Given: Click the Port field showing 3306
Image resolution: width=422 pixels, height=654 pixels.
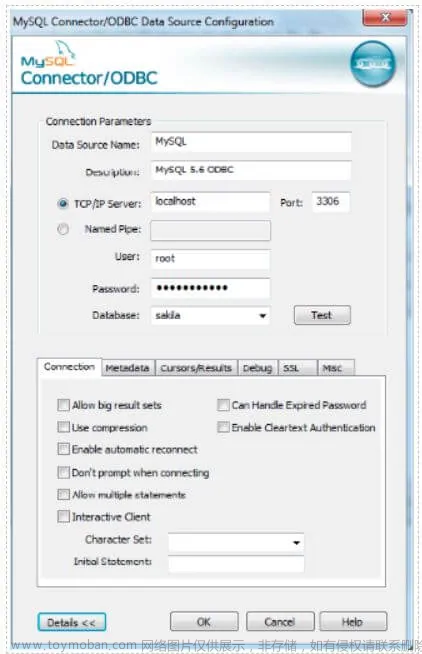Looking at the screenshot, I should (x=331, y=202).
